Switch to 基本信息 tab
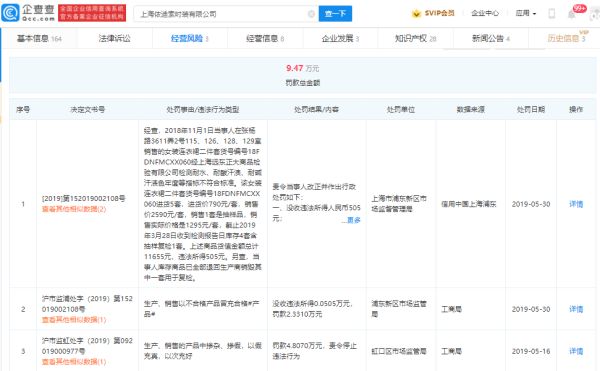This screenshot has width=600, height=371. click(39, 38)
